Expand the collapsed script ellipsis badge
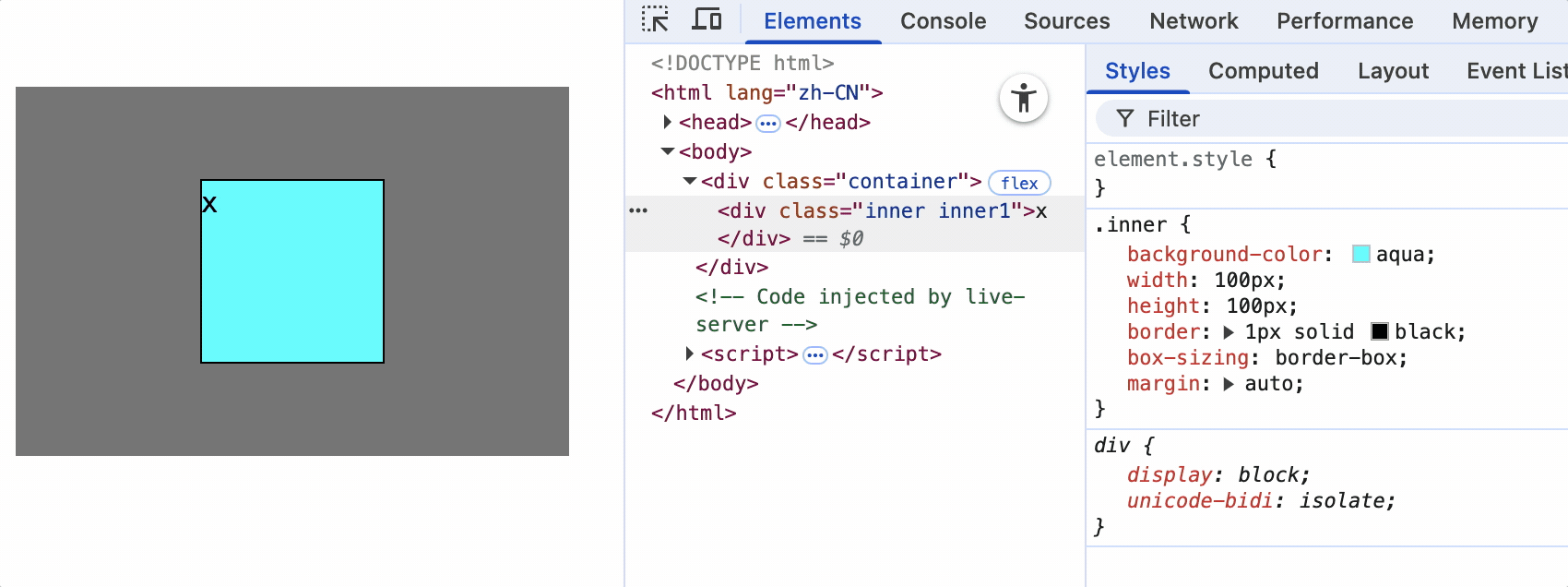1568x587 pixels. [815, 354]
